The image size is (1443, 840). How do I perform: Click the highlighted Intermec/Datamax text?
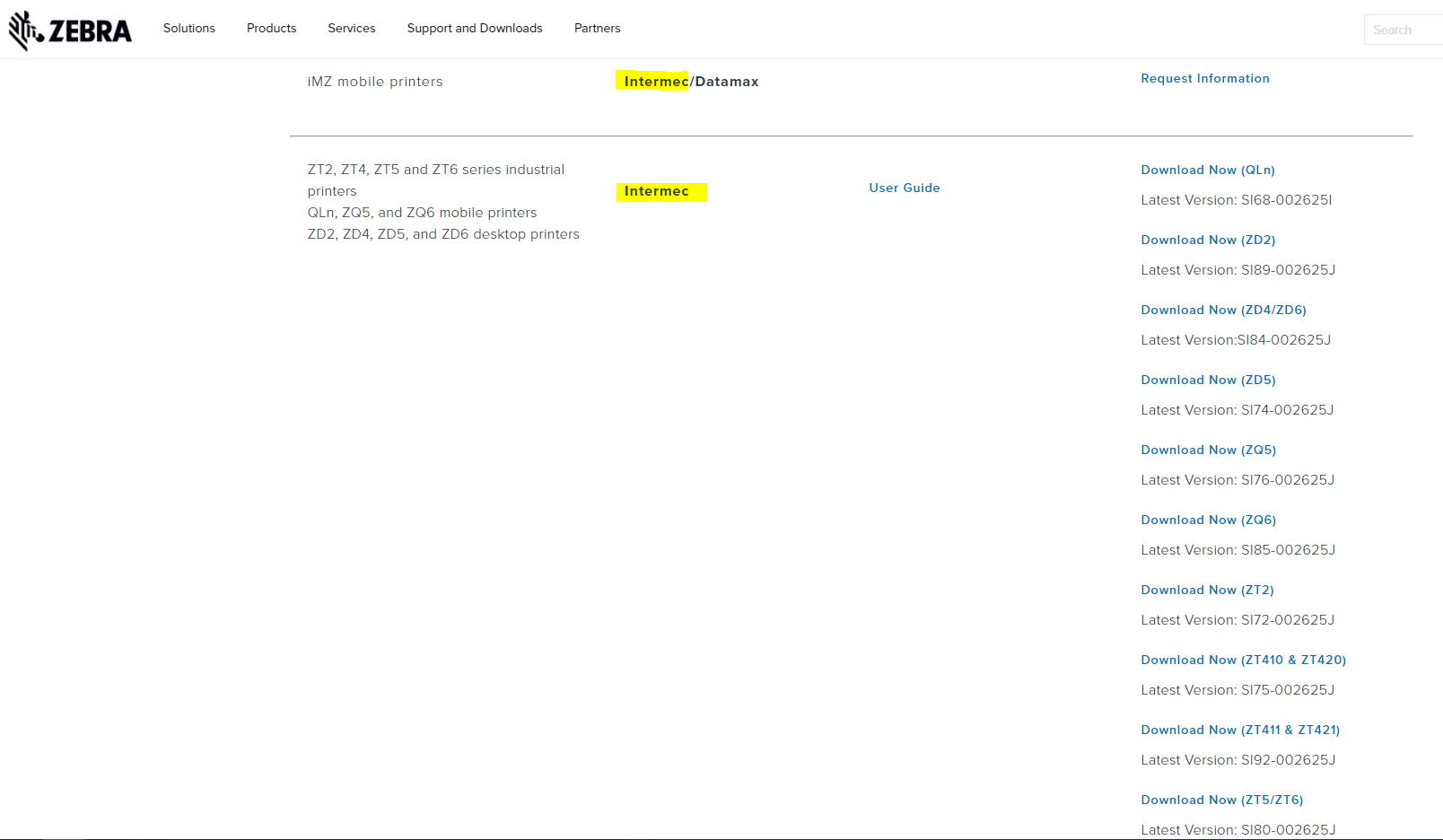tap(691, 82)
